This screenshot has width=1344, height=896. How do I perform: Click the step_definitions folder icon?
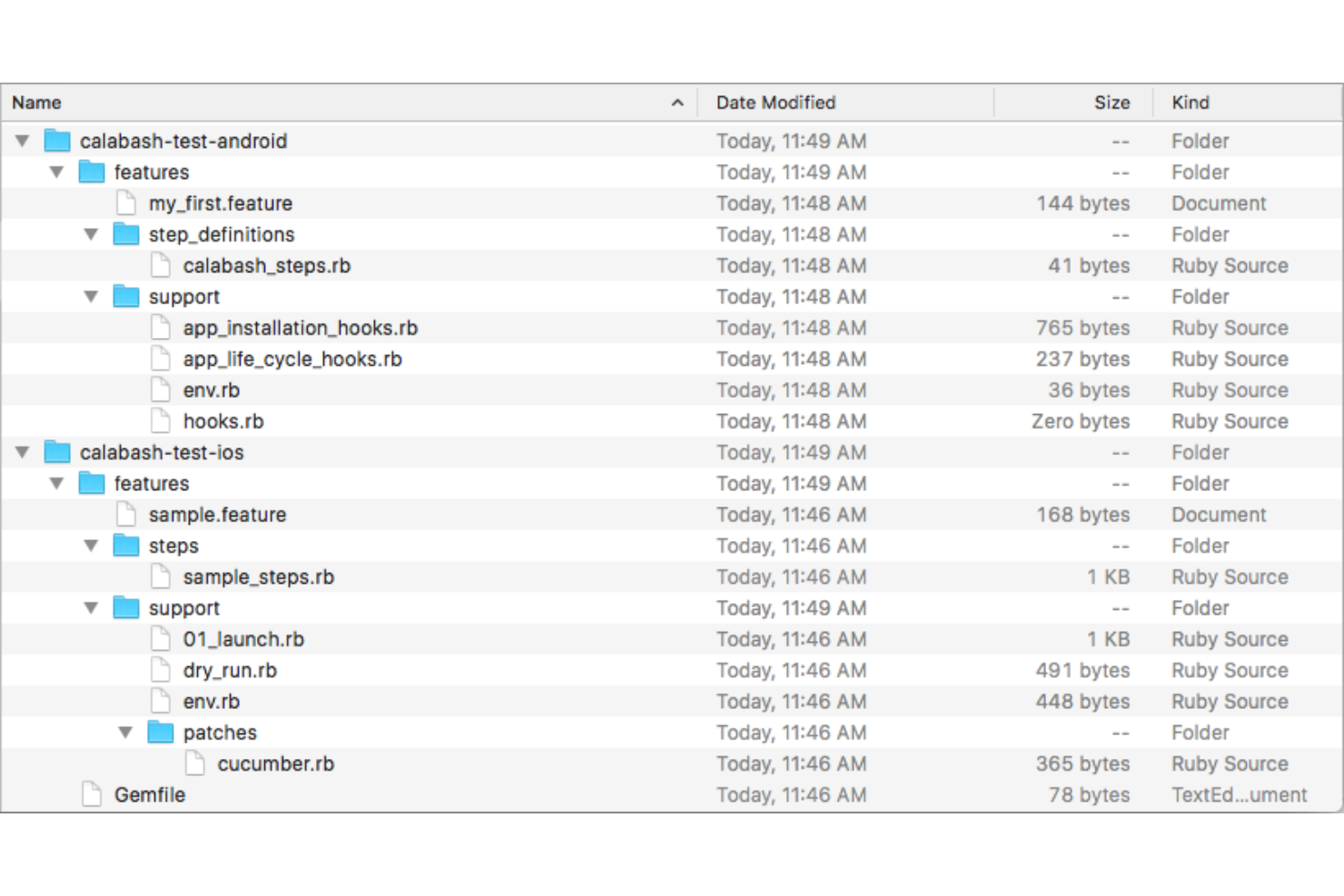coord(126,234)
